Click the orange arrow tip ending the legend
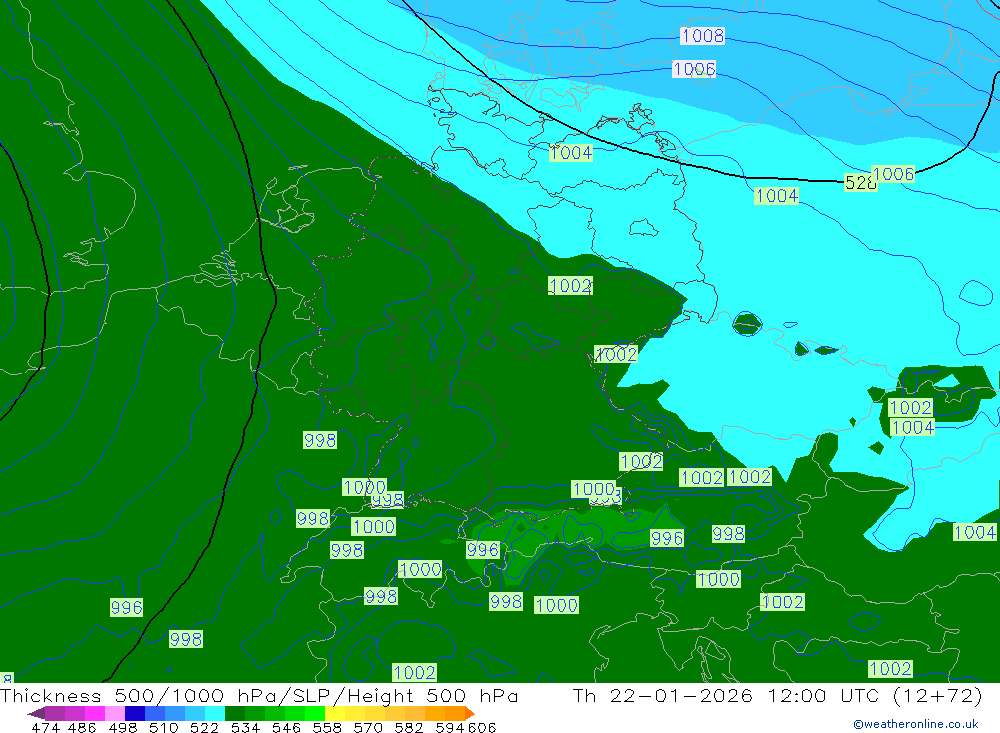1000x733 pixels. pos(470,713)
